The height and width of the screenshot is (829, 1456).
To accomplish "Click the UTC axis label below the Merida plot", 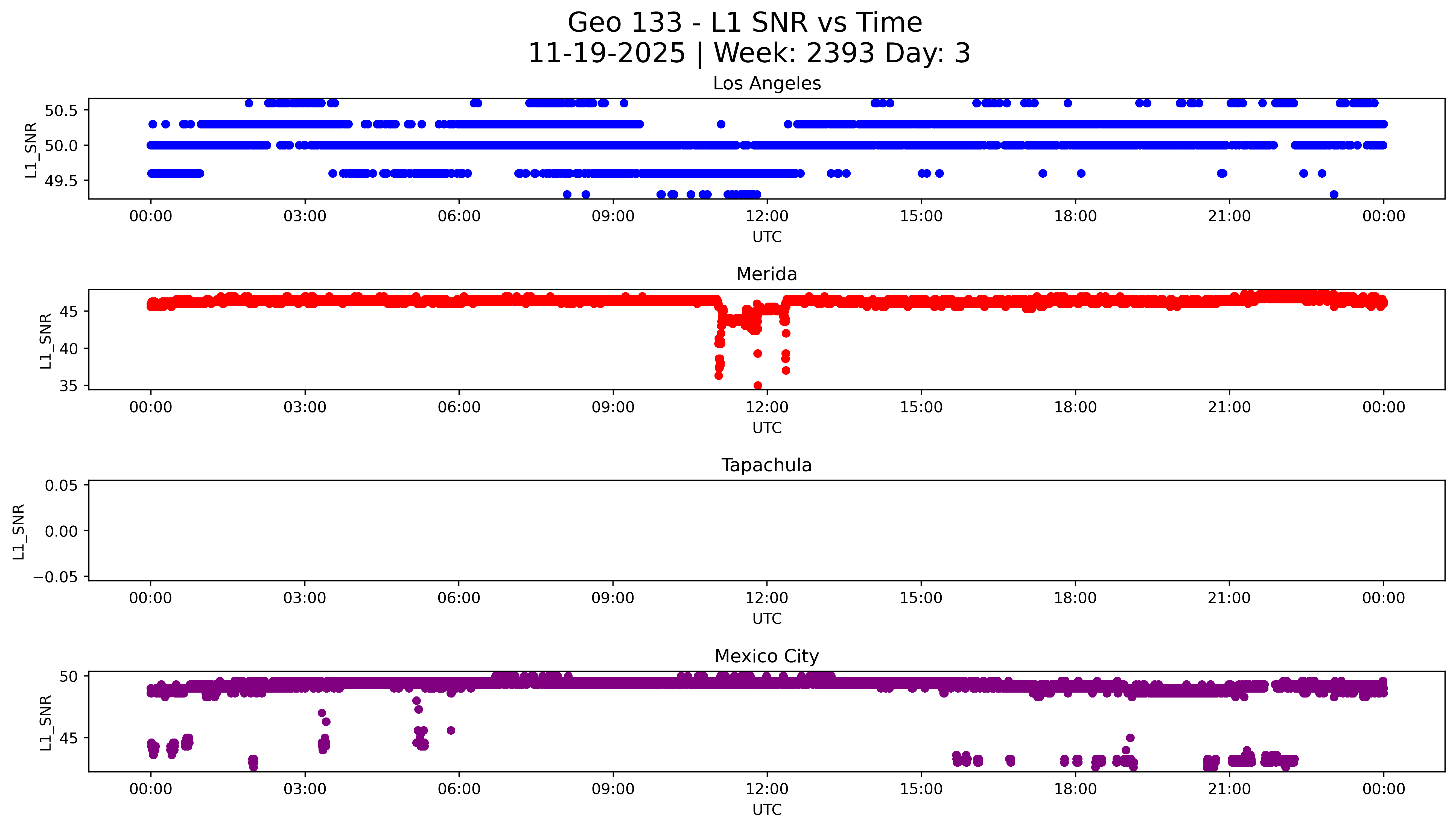I will 766,427.
